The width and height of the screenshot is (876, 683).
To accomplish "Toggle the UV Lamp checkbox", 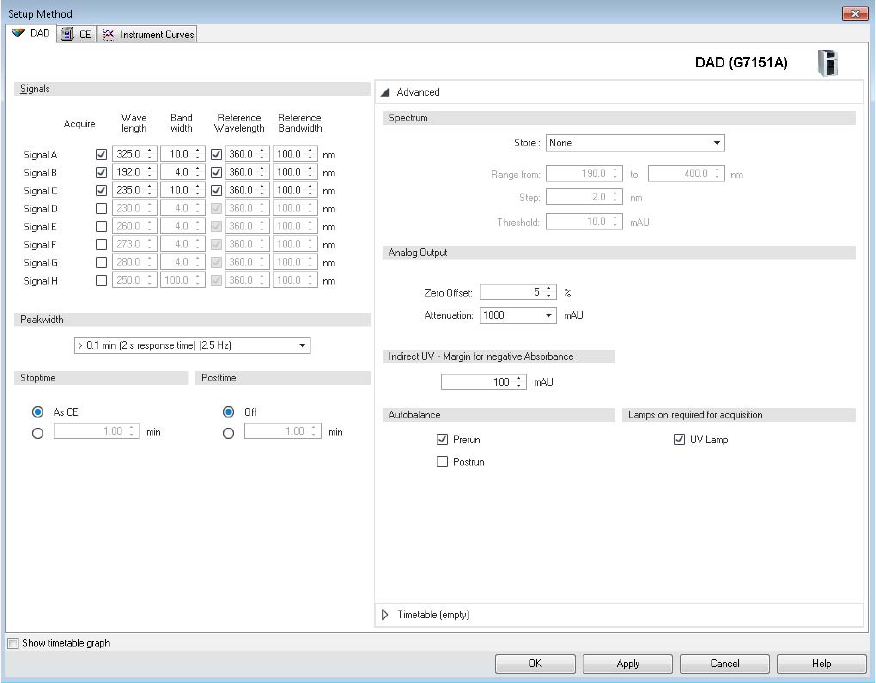I will tap(680, 440).
